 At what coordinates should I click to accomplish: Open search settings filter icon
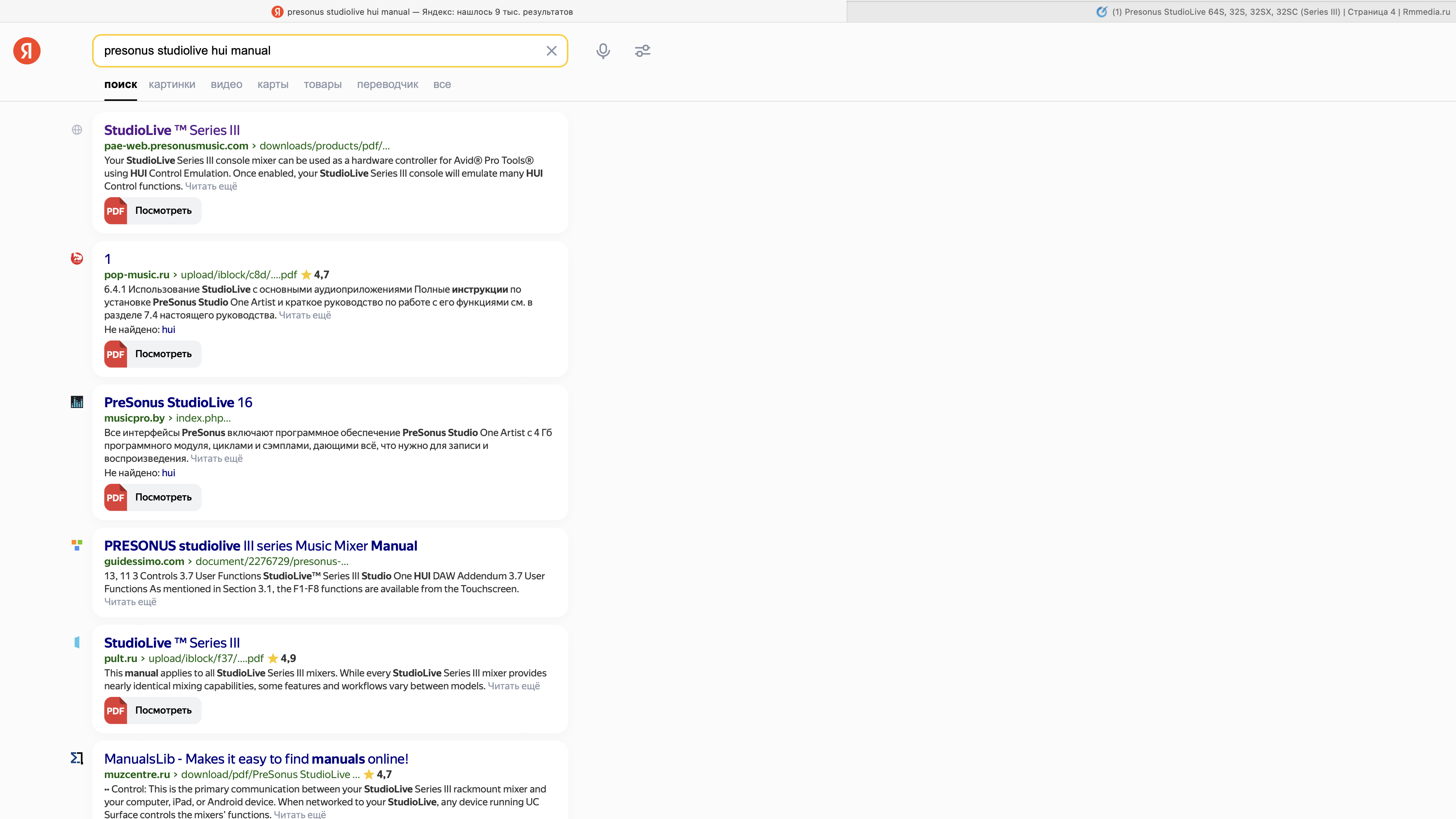[x=643, y=51]
